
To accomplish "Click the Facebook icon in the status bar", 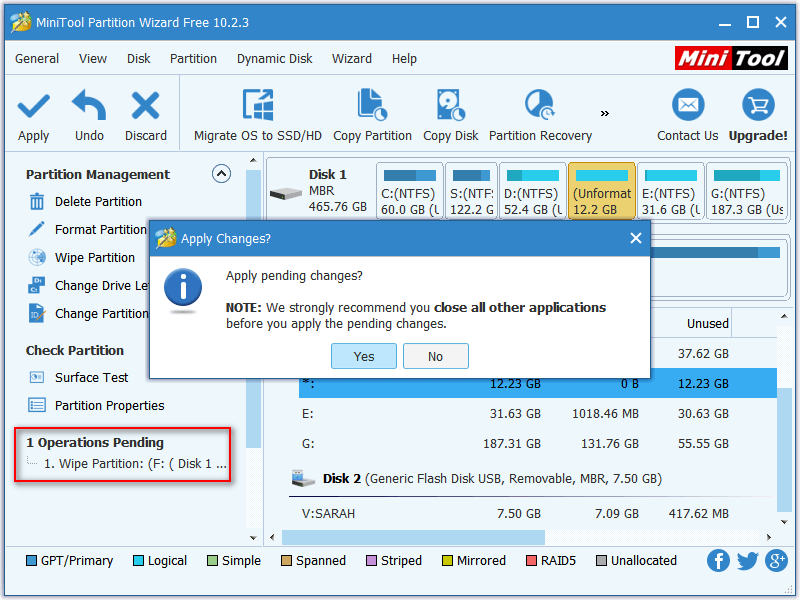I will [718, 561].
